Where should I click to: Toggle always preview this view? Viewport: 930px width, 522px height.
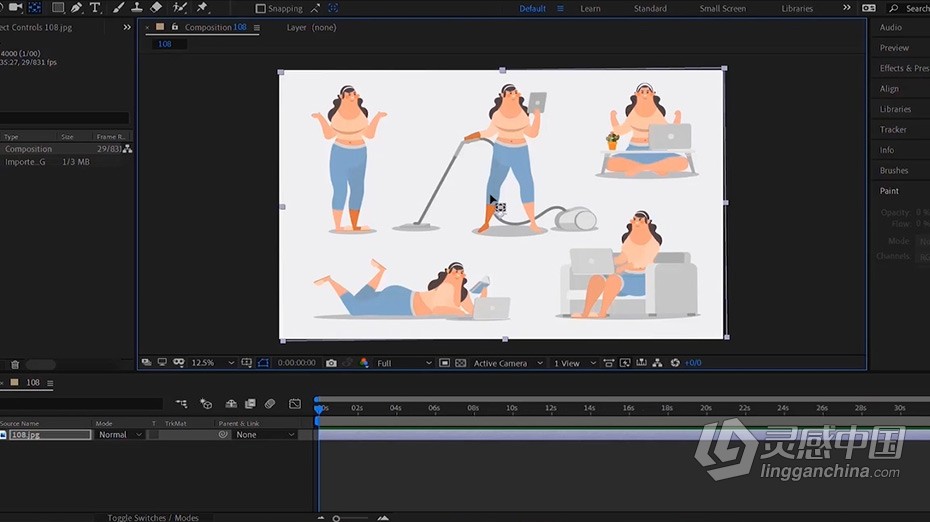pyautogui.click(x=146, y=362)
